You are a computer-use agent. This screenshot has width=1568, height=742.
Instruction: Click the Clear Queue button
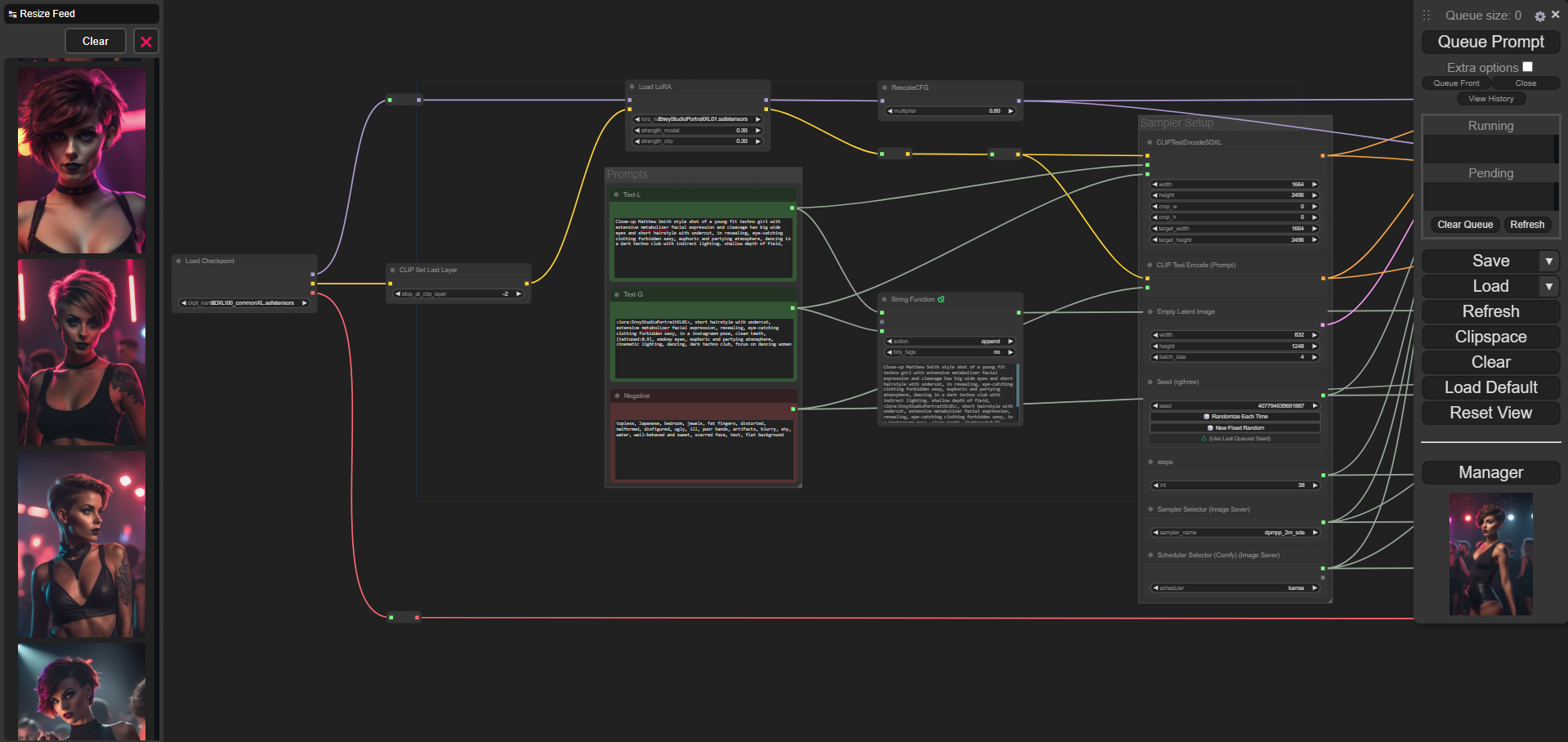[x=1464, y=225]
